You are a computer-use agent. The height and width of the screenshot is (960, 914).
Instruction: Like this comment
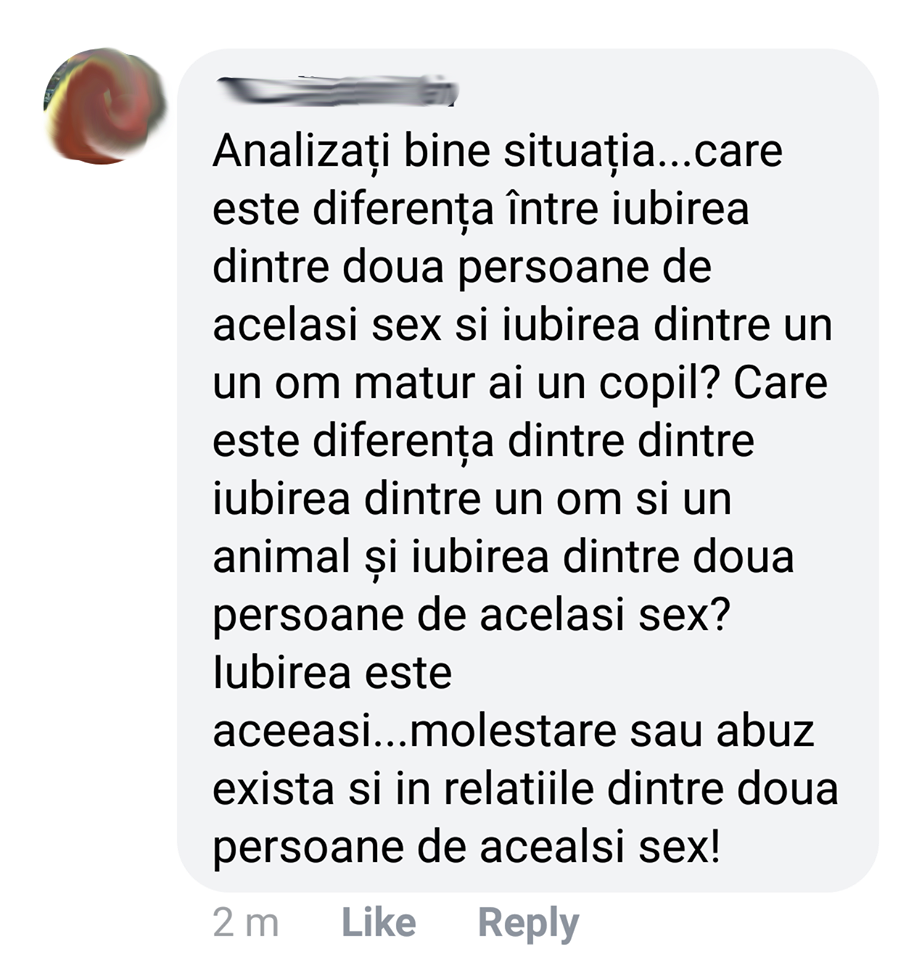click(x=379, y=923)
